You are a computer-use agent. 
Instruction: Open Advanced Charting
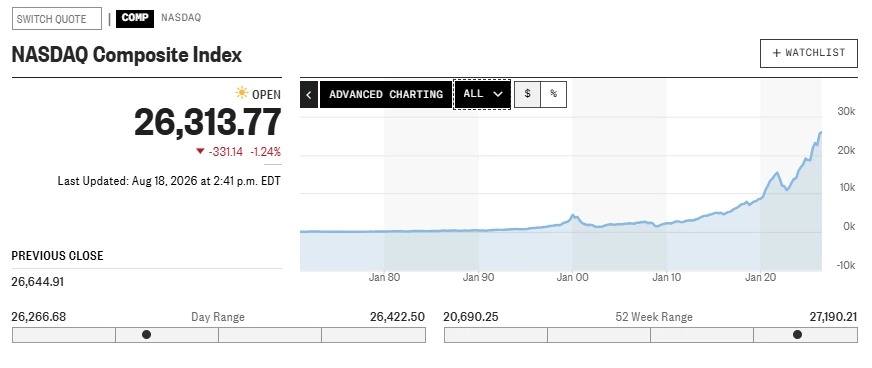(x=386, y=95)
